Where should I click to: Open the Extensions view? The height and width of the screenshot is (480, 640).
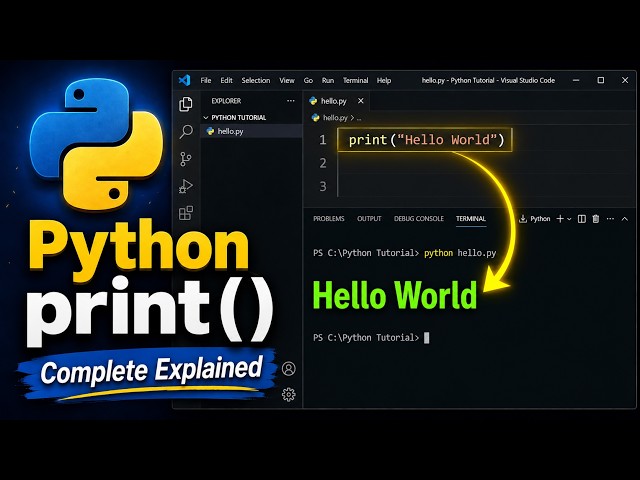[x=186, y=213]
